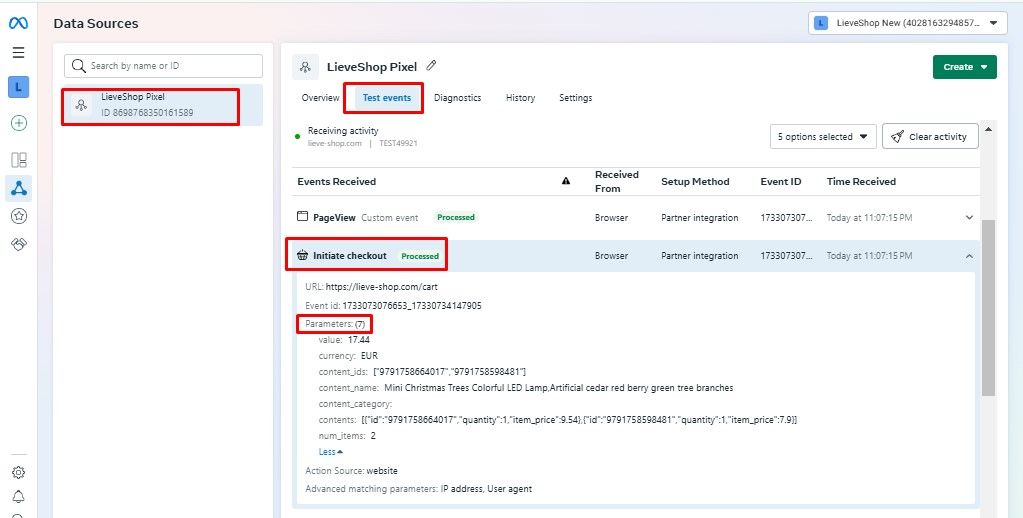
Task: Open the Diagnostics tab
Action: [x=457, y=98]
